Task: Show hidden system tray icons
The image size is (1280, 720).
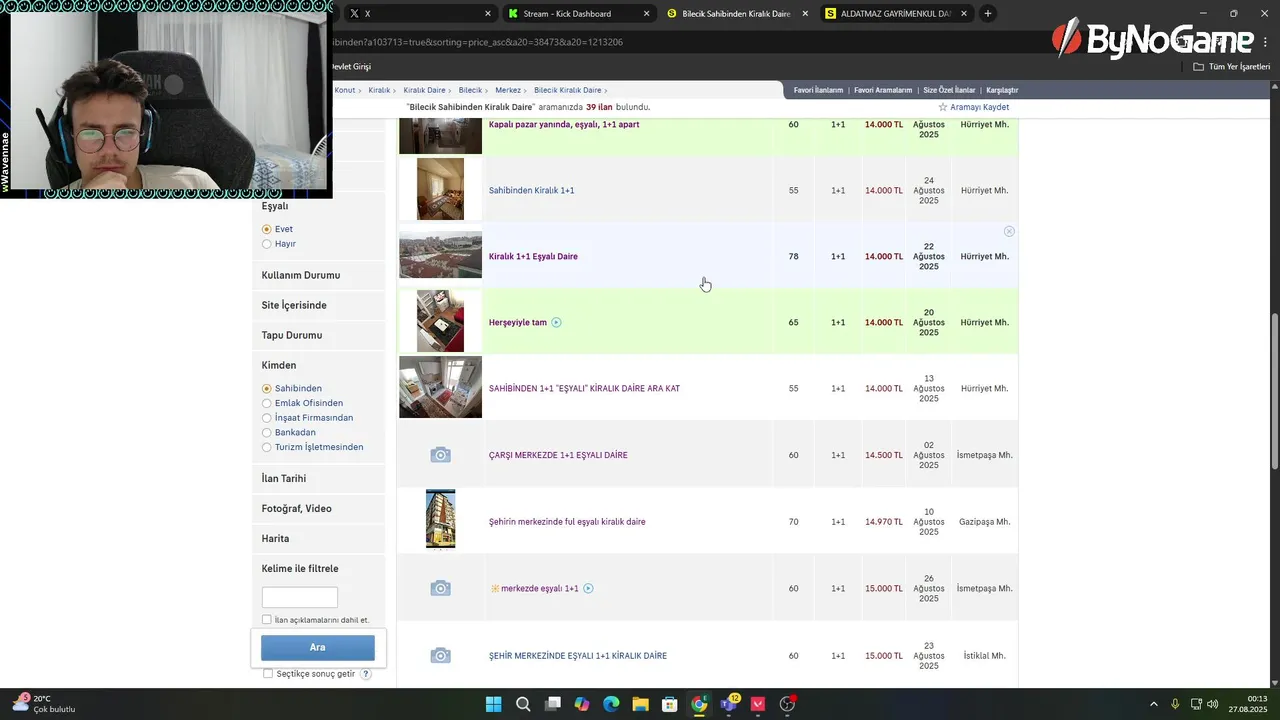Action: click(x=1153, y=704)
